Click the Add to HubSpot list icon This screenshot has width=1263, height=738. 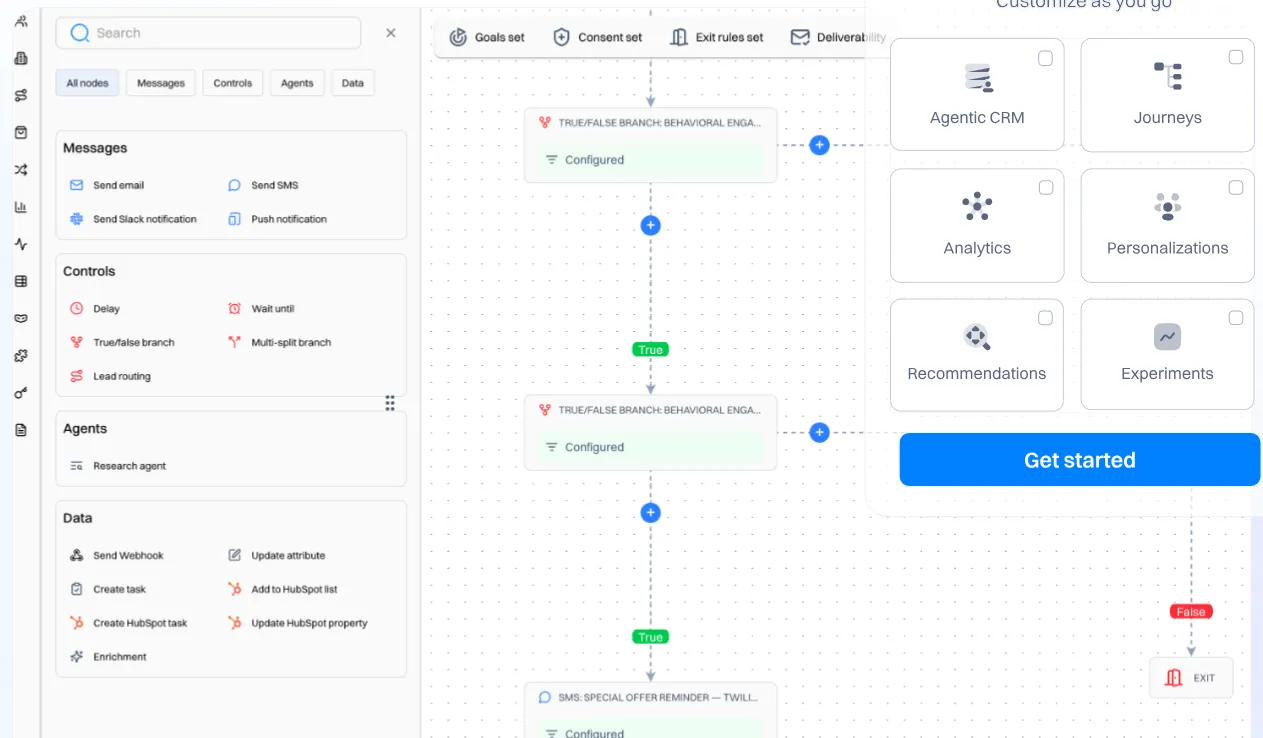[x=235, y=589]
